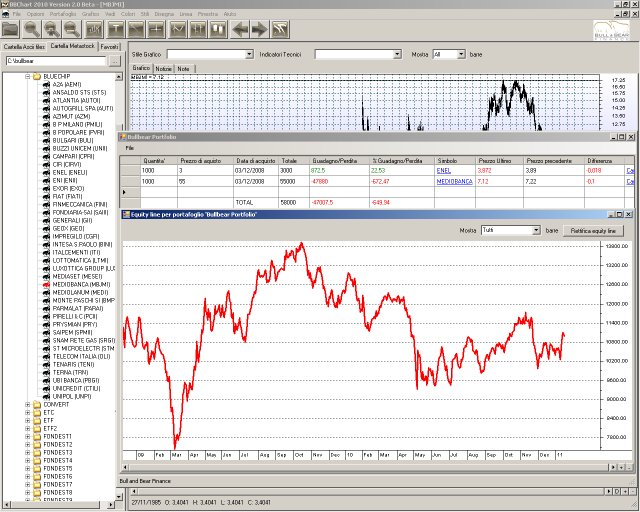Expand the ETC folder
Viewport: 640px width, 512px height.
28,413
